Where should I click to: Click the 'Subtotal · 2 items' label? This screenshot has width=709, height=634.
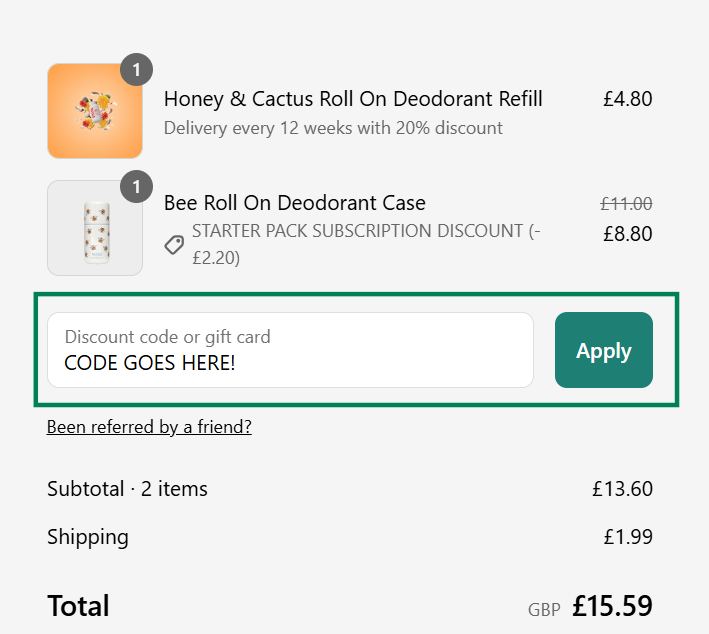pyautogui.click(x=127, y=489)
